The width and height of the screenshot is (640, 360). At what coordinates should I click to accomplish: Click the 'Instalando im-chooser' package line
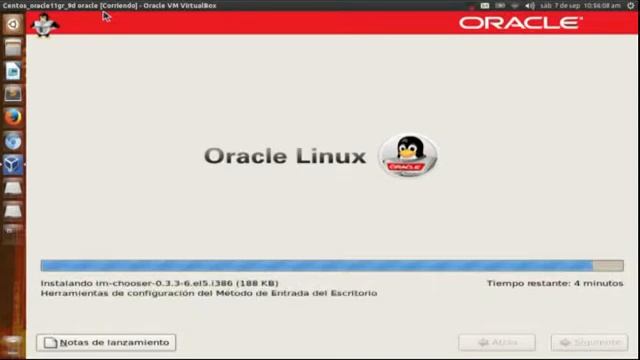pyautogui.click(x=160, y=283)
